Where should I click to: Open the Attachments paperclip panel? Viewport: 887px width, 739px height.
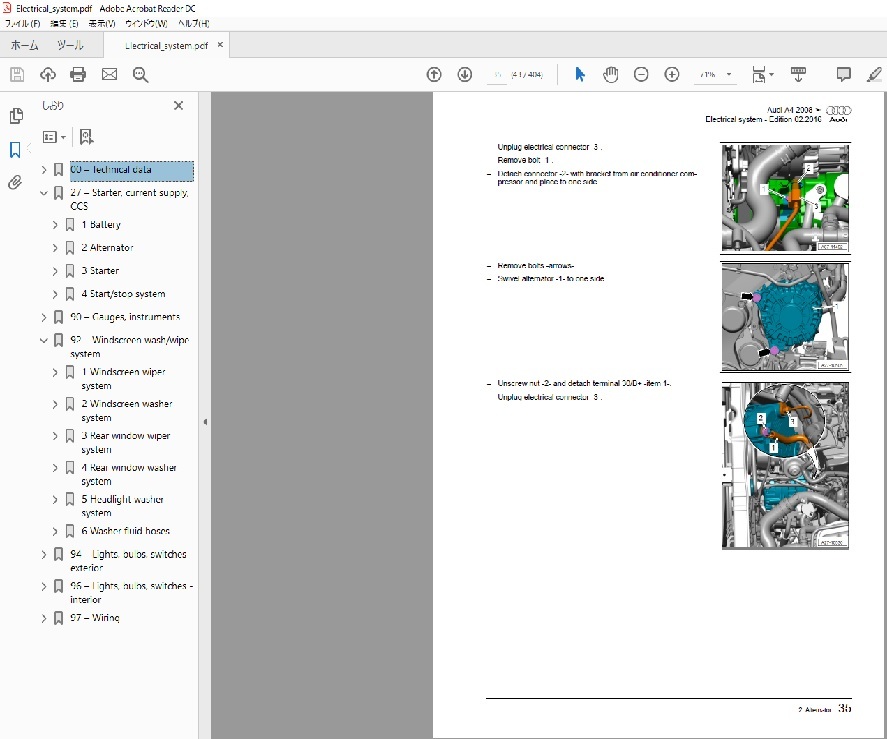[x=15, y=182]
